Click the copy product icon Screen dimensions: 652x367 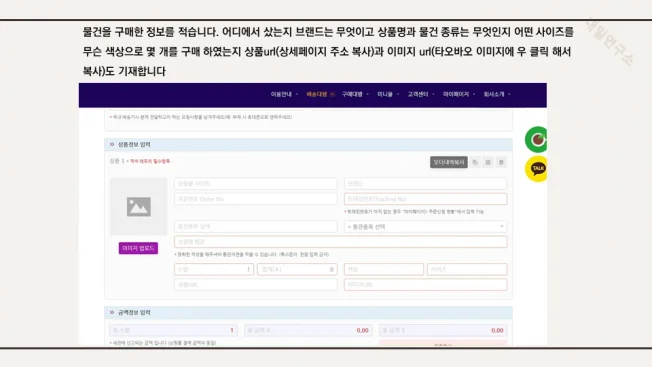point(475,162)
